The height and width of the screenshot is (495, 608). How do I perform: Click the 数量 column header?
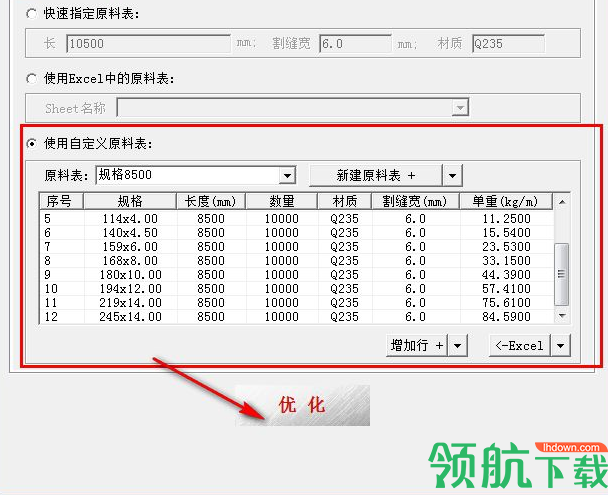282,202
